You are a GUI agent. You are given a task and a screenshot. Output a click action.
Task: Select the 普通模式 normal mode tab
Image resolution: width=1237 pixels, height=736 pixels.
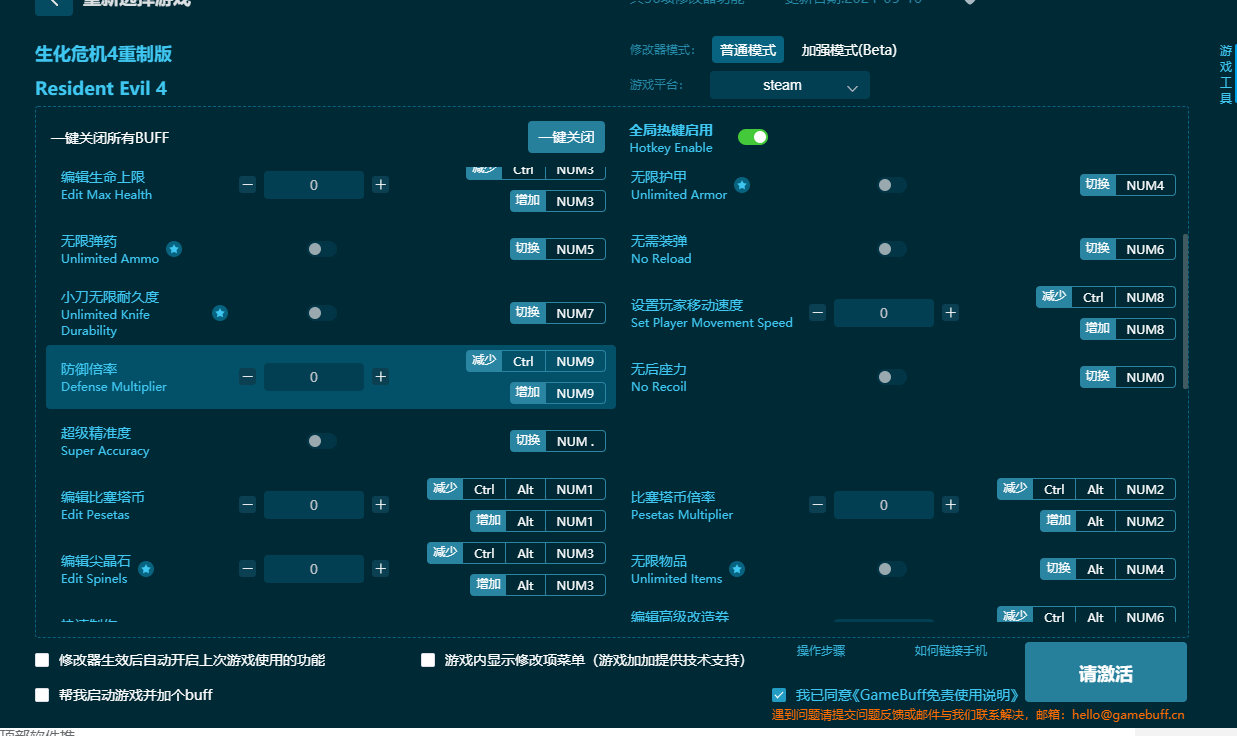(748, 50)
